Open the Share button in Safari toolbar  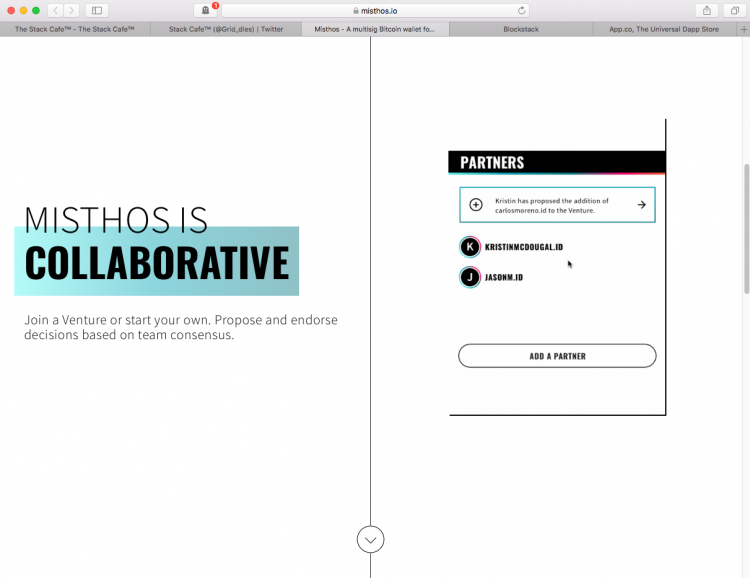tap(706, 10)
